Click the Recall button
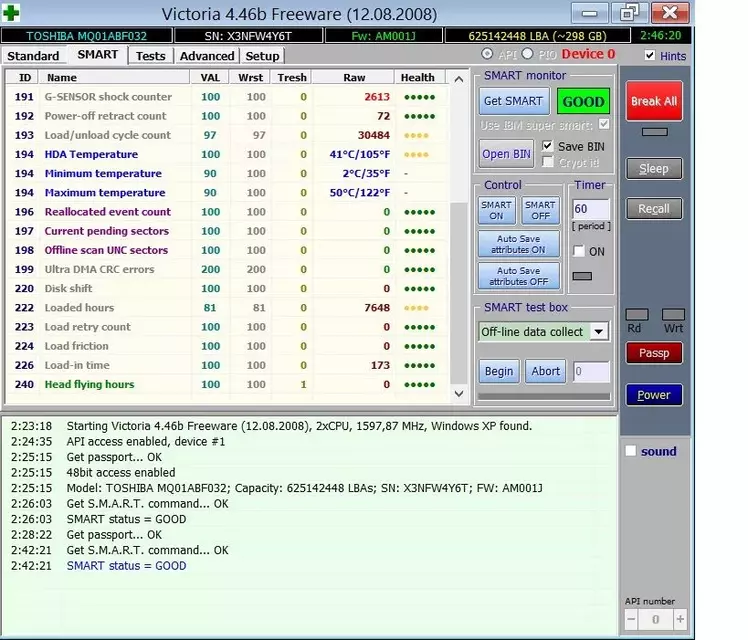The image size is (748, 640). [x=654, y=209]
